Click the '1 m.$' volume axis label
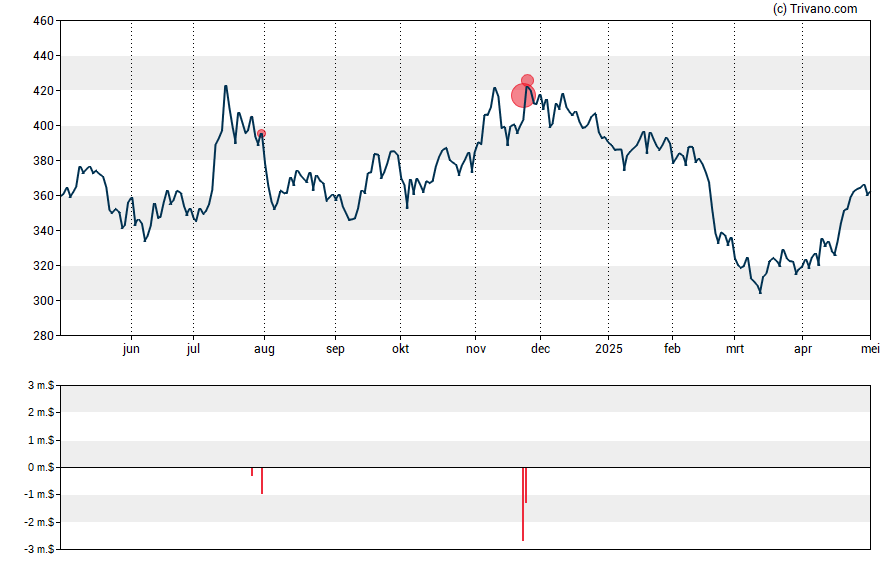This screenshot has height=565, width=888. (x=41, y=440)
